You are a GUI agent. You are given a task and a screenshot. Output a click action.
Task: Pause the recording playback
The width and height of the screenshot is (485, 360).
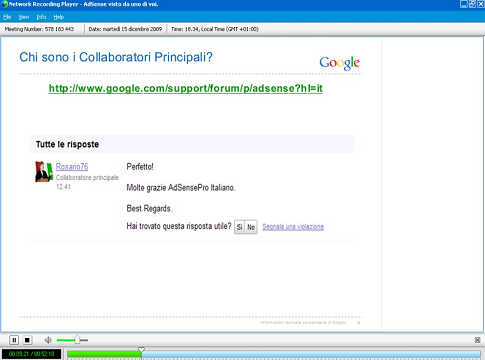pos(14,340)
